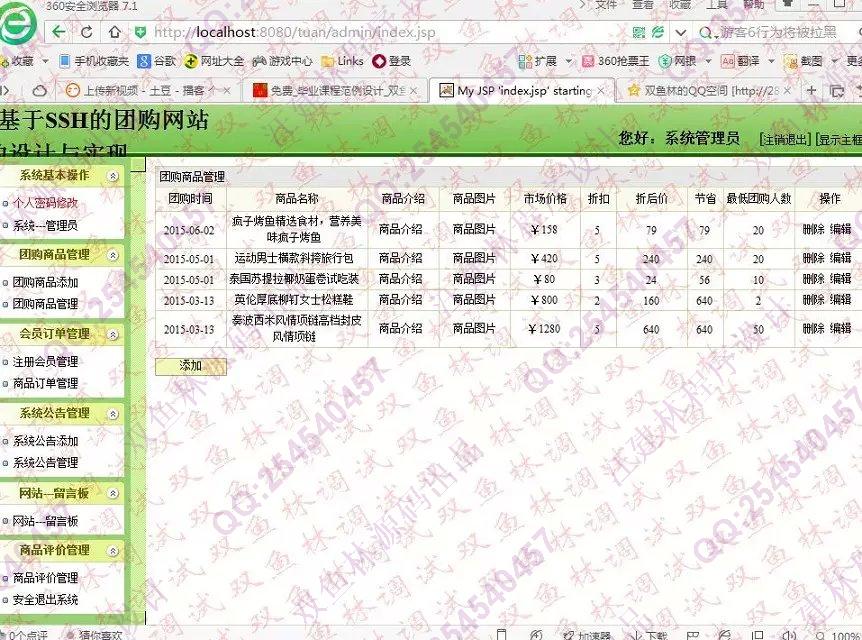Click the 注销退出 link in header
The height and width of the screenshot is (640, 862).
coord(785,139)
